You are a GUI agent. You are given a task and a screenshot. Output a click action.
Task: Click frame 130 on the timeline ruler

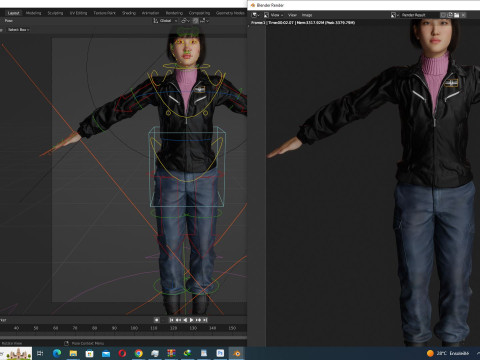coord(193,328)
